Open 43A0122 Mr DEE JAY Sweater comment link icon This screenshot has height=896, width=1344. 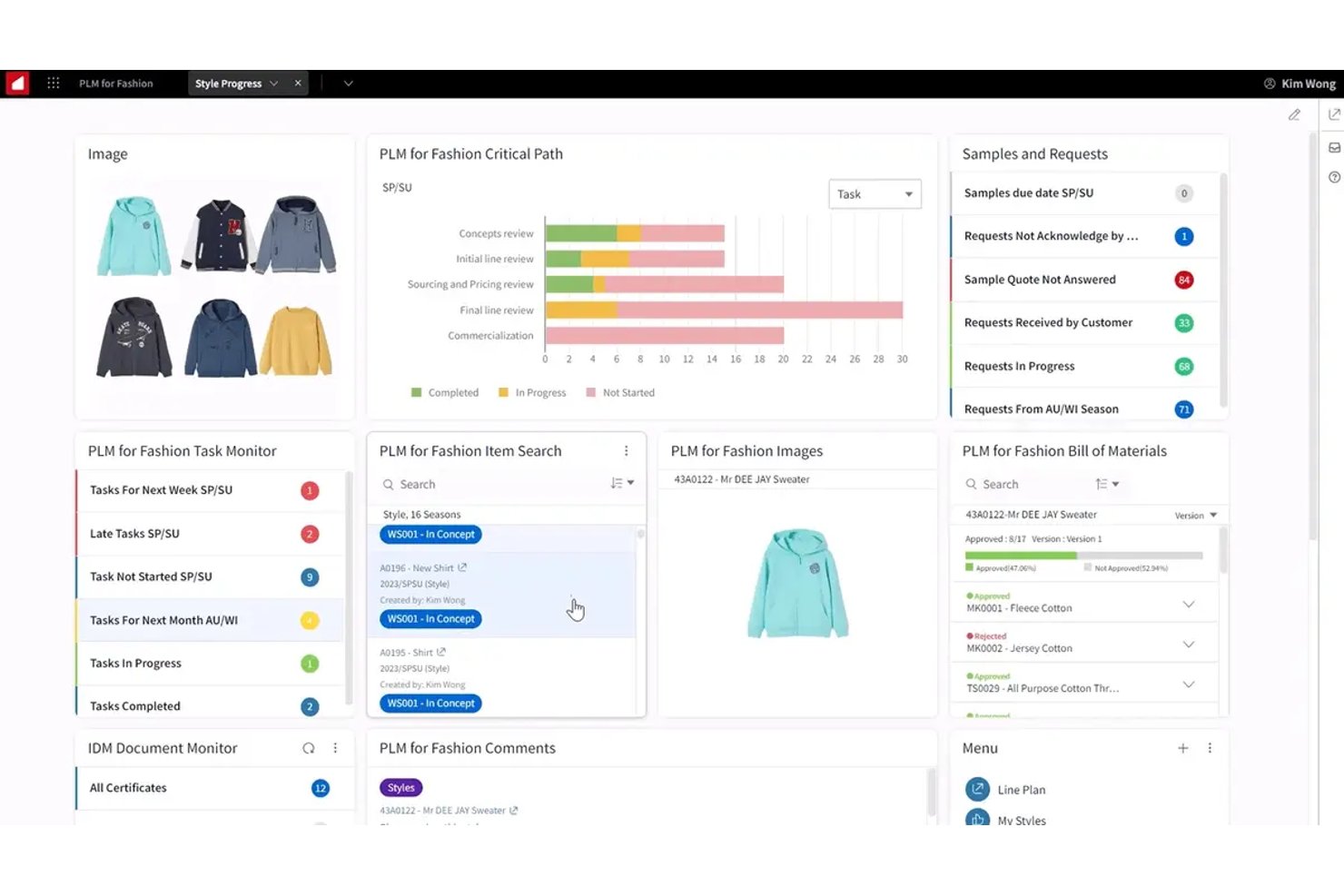[514, 811]
